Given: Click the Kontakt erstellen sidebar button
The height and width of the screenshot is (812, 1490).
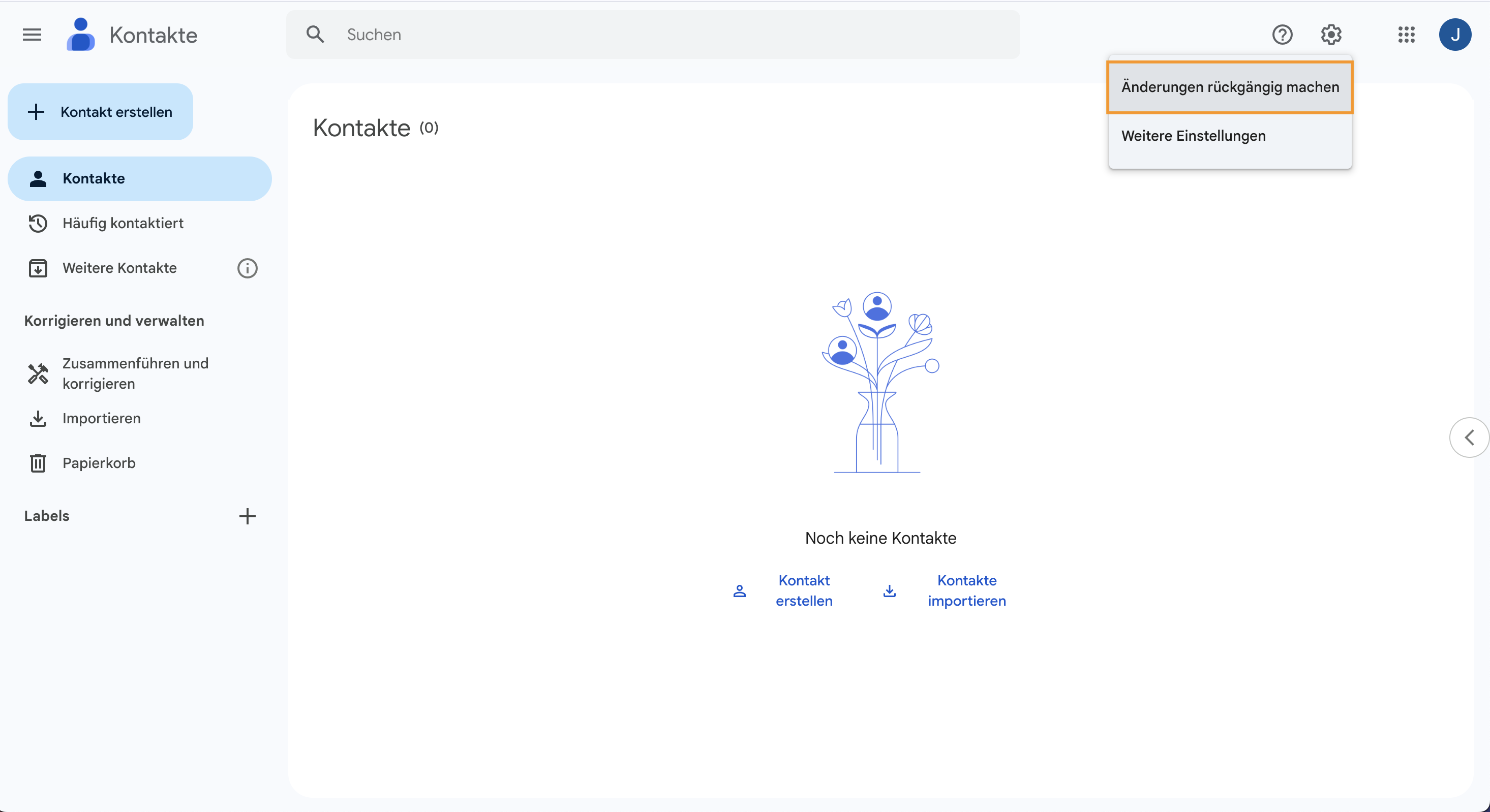Looking at the screenshot, I should pos(100,112).
